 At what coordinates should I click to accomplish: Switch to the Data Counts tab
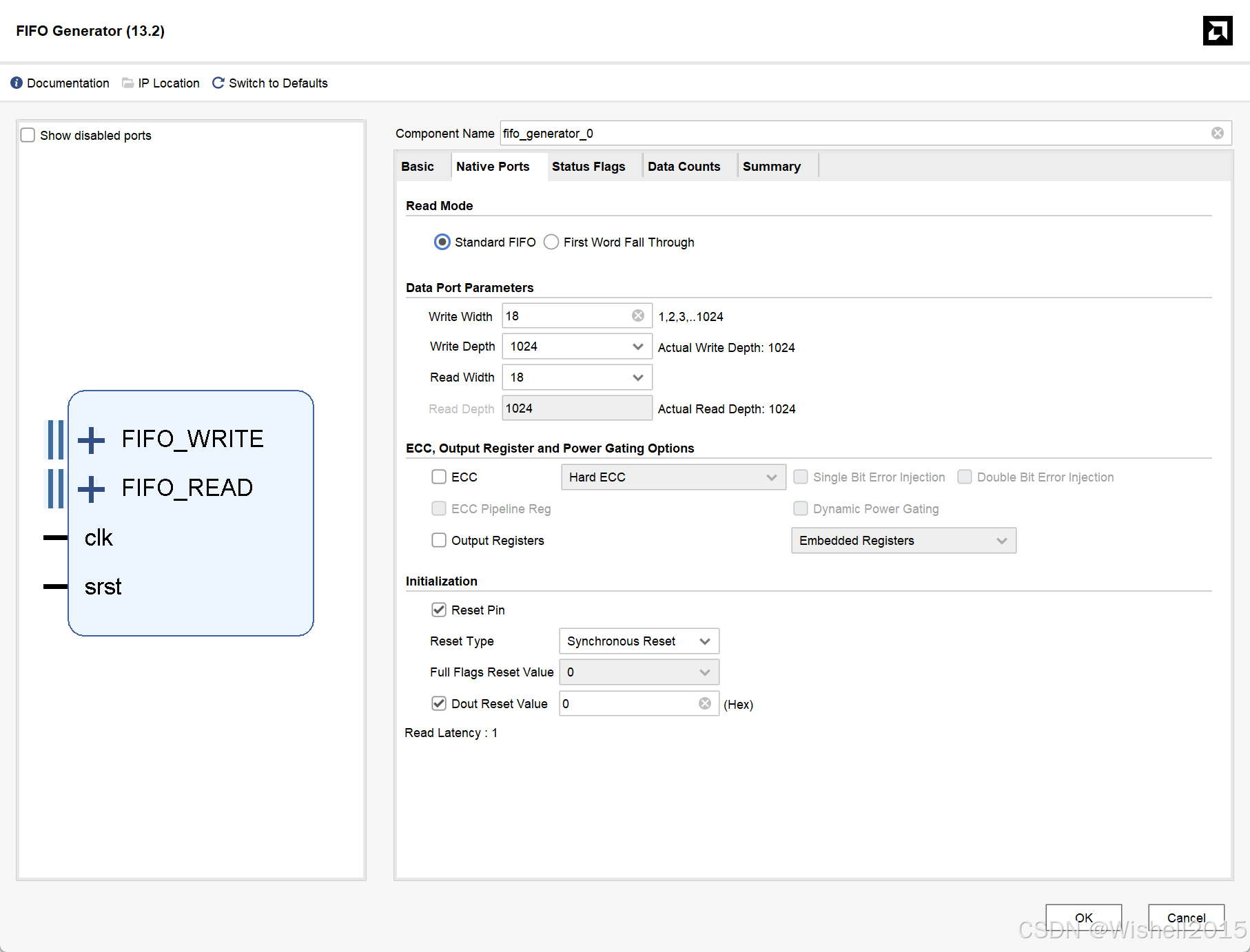click(684, 167)
